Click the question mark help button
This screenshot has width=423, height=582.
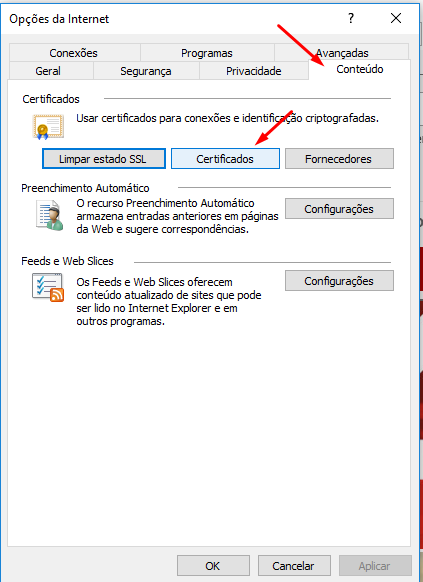click(351, 18)
